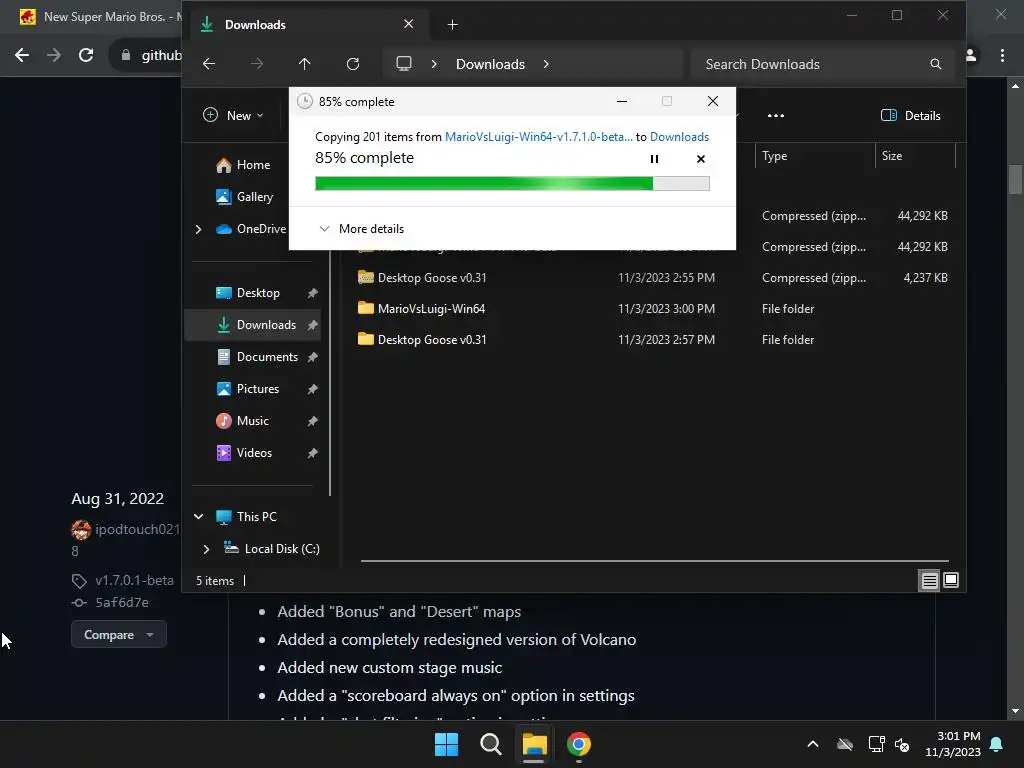This screenshot has width=1024, height=768.
Task: Open the New item dropdown
Action: (x=233, y=116)
